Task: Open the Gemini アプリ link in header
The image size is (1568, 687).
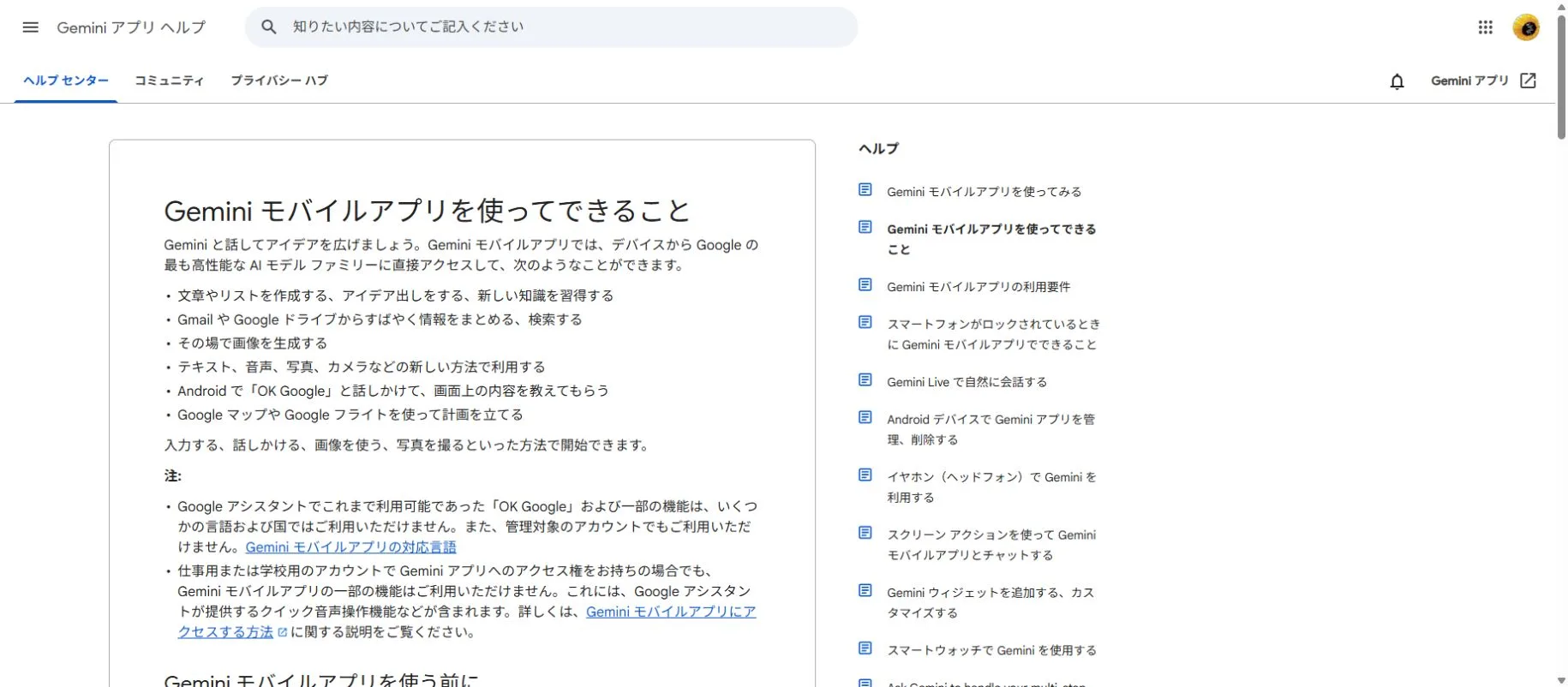Action: coord(1469,81)
